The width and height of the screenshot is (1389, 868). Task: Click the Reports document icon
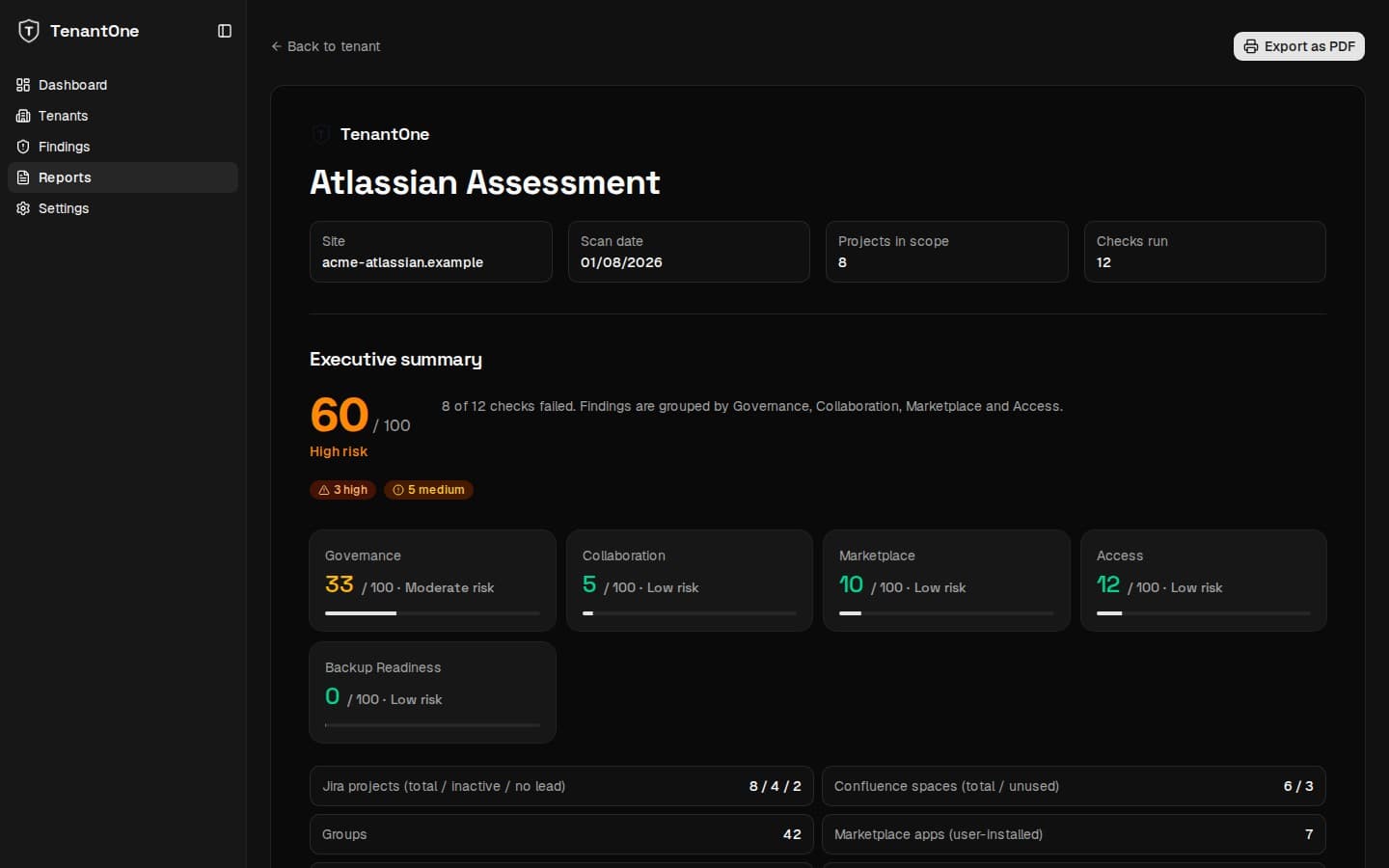23,177
